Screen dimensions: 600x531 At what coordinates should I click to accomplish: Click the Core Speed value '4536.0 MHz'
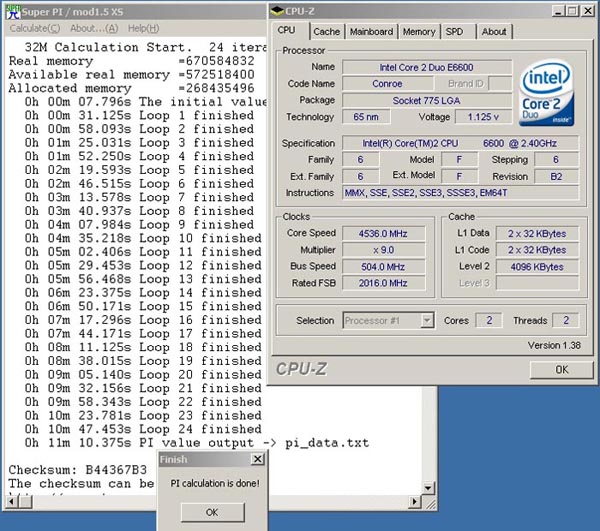[x=383, y=233]
